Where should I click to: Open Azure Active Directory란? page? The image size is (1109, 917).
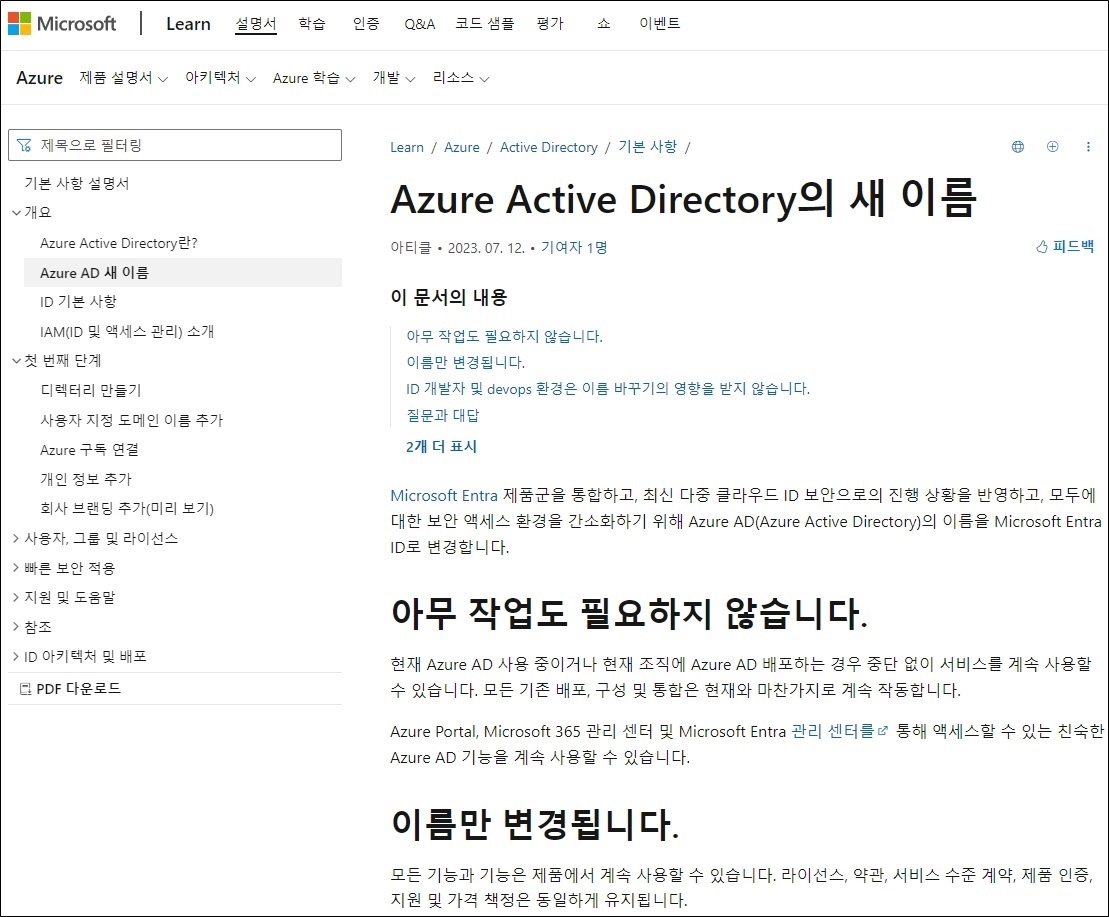pyautogui.click(x=119, y=243)
